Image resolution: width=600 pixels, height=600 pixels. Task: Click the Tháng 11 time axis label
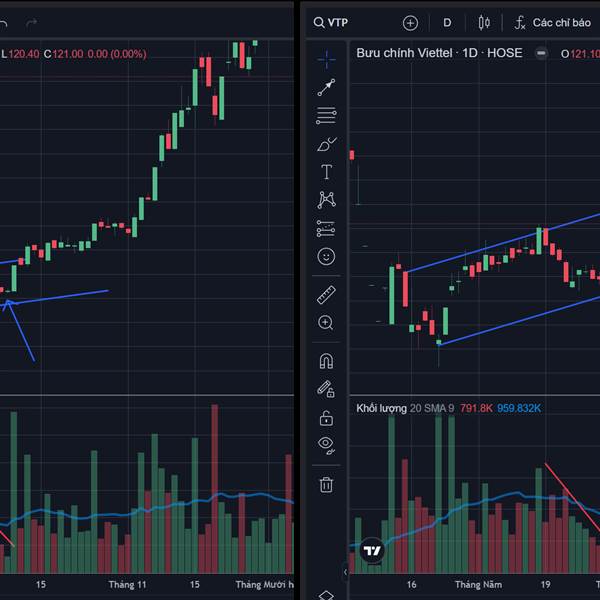[x=127, y=585]
